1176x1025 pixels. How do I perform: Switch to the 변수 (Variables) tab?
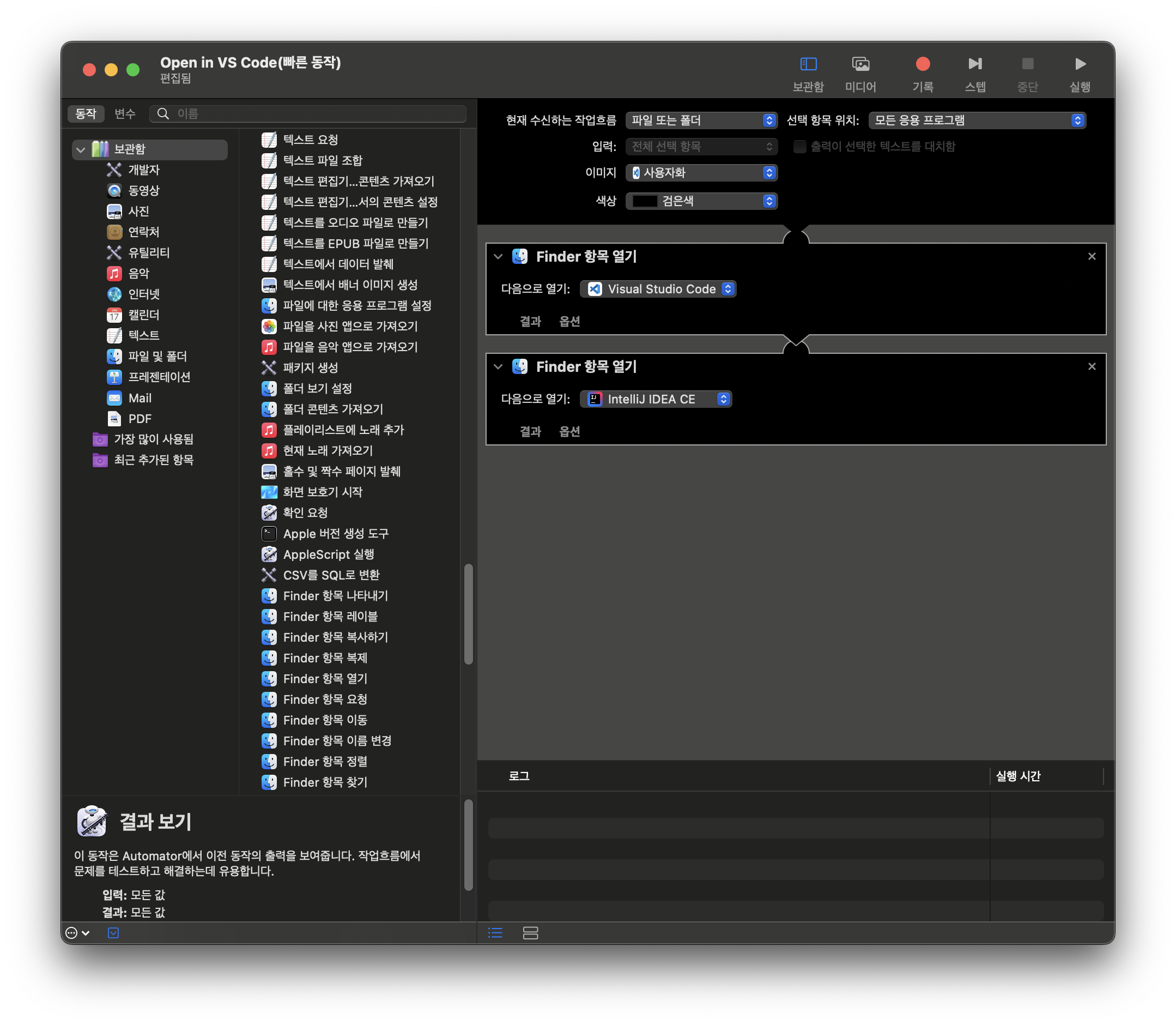coord(125,114)
